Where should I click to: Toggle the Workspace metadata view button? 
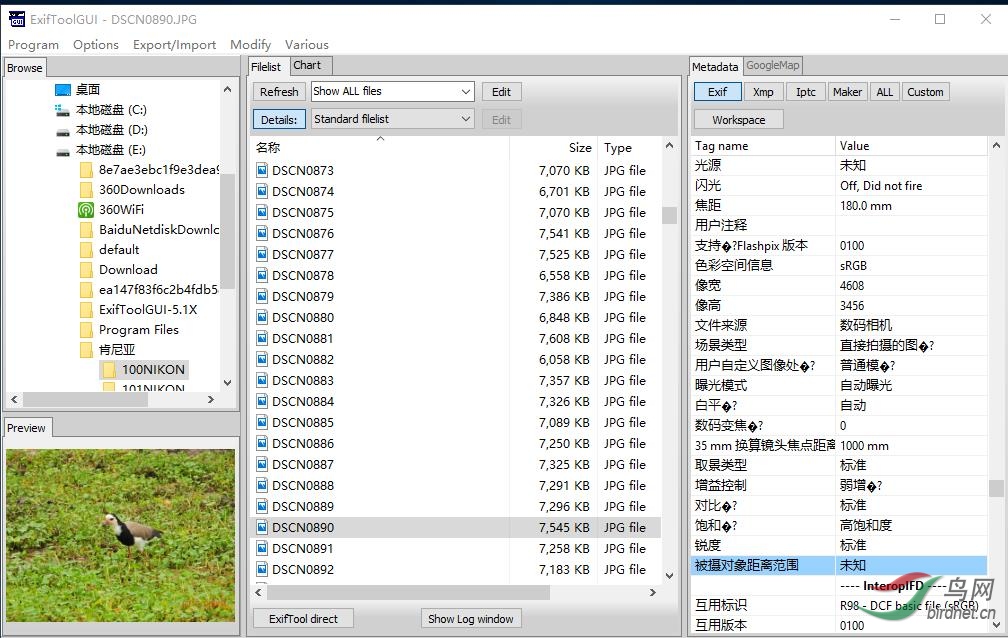738,120
